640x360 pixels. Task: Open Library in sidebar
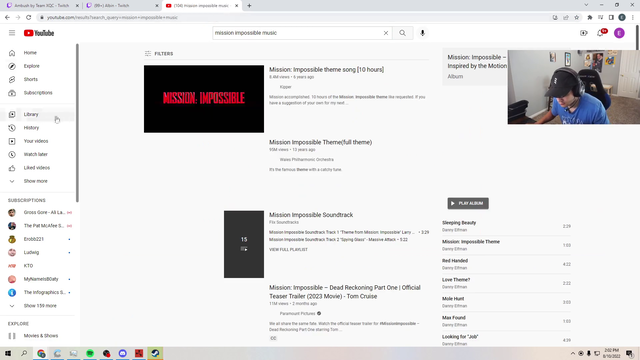click(x=38, y=114)
